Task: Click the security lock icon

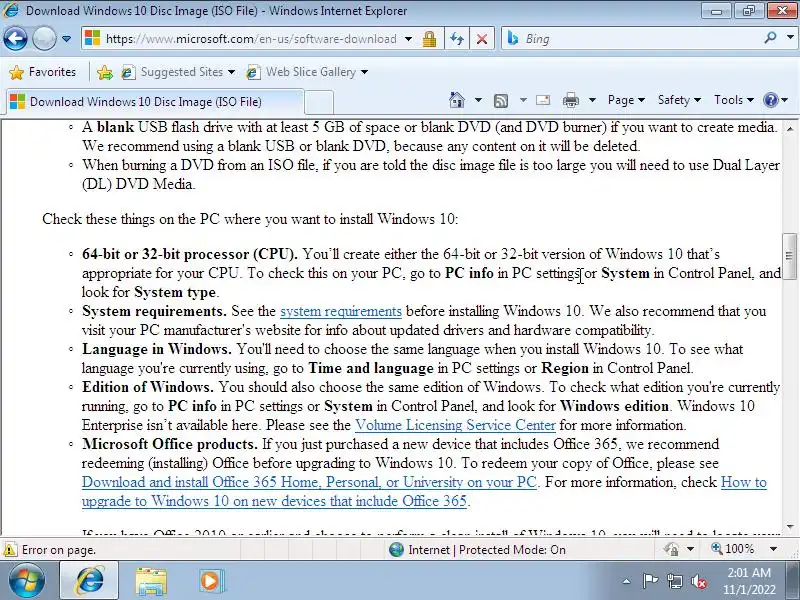Action: [430, 39]
